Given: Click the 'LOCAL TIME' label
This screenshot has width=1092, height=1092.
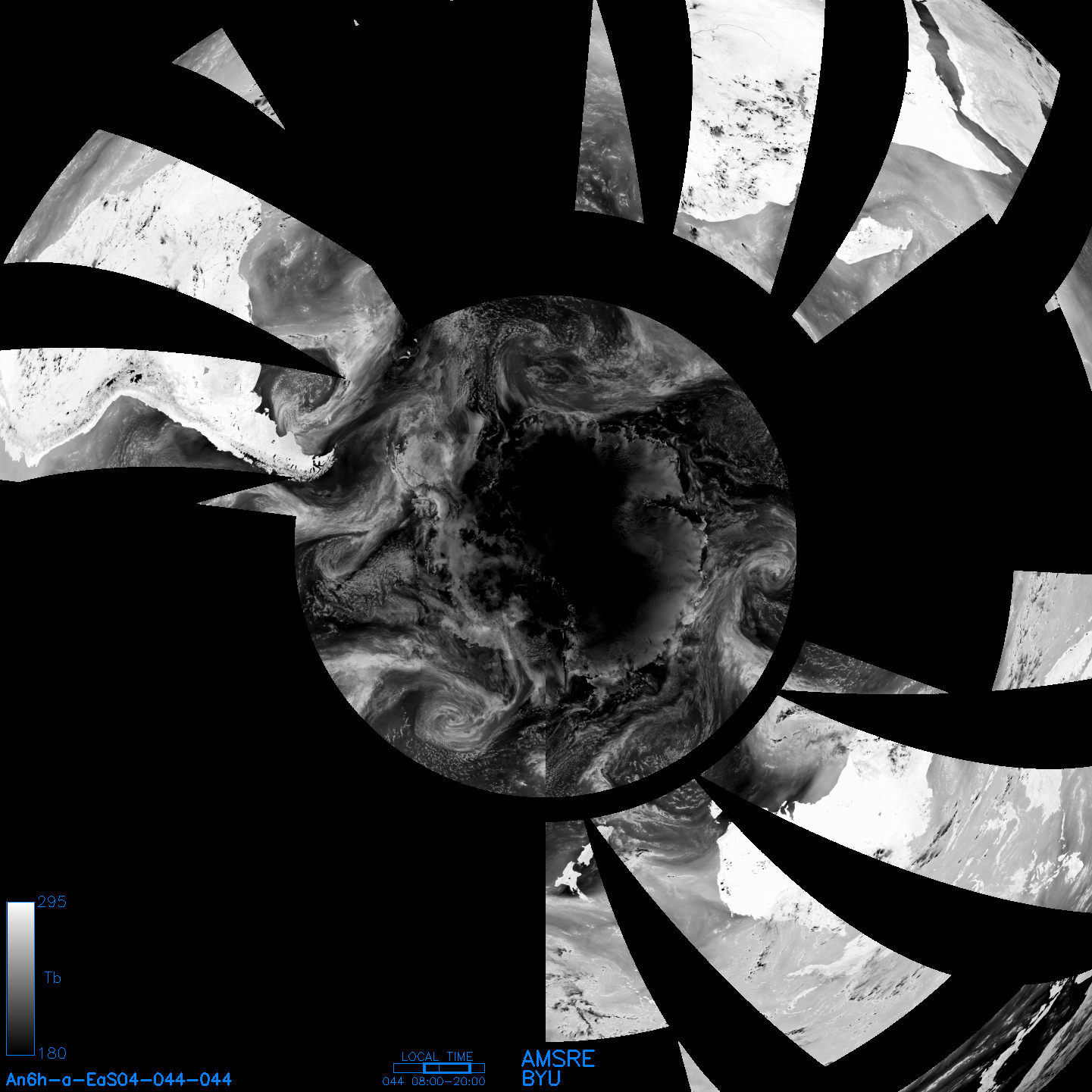Looking at the screenshot, I should coord(437,1056).
